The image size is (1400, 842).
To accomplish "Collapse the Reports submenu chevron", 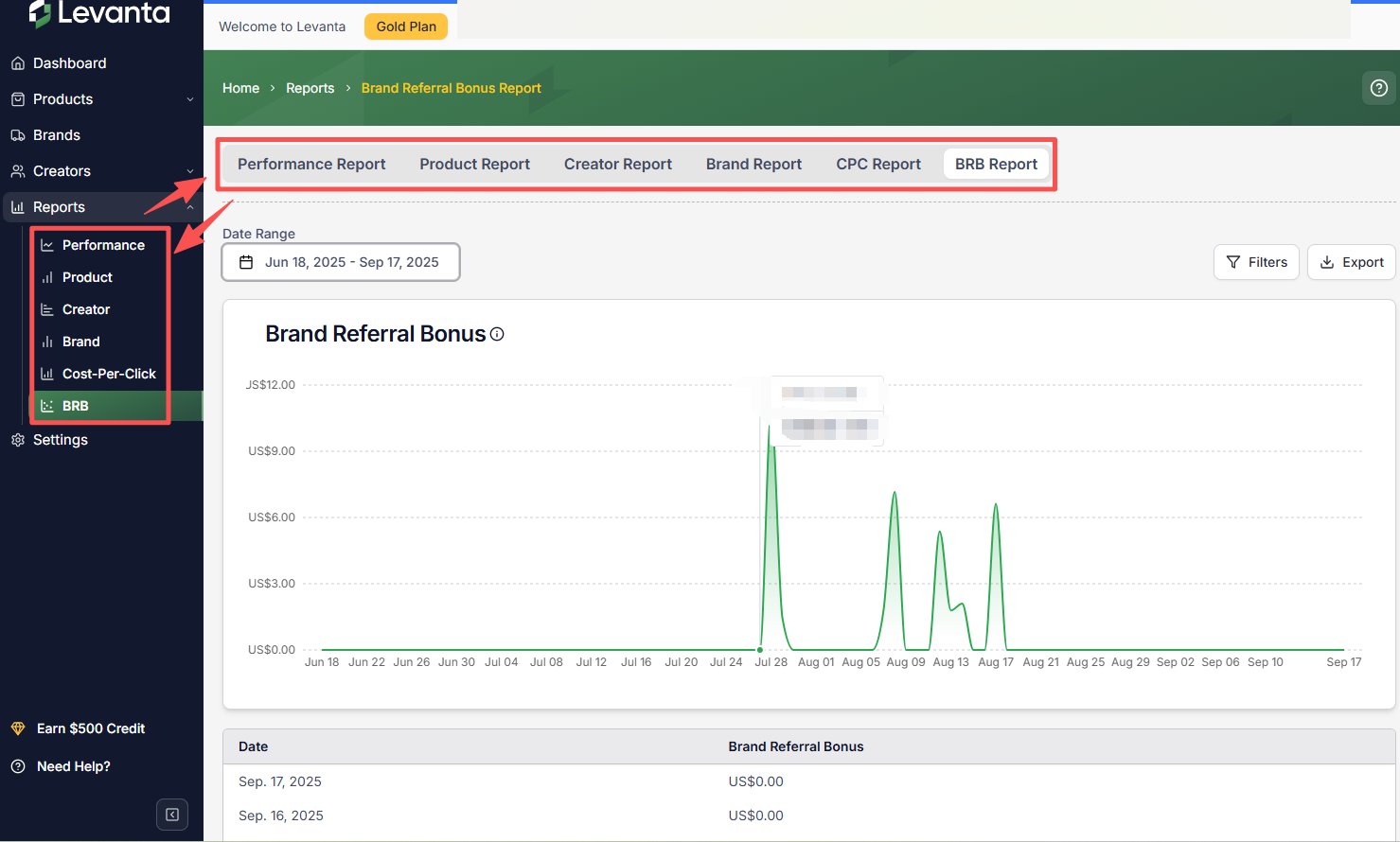I will tap(190, 207).
